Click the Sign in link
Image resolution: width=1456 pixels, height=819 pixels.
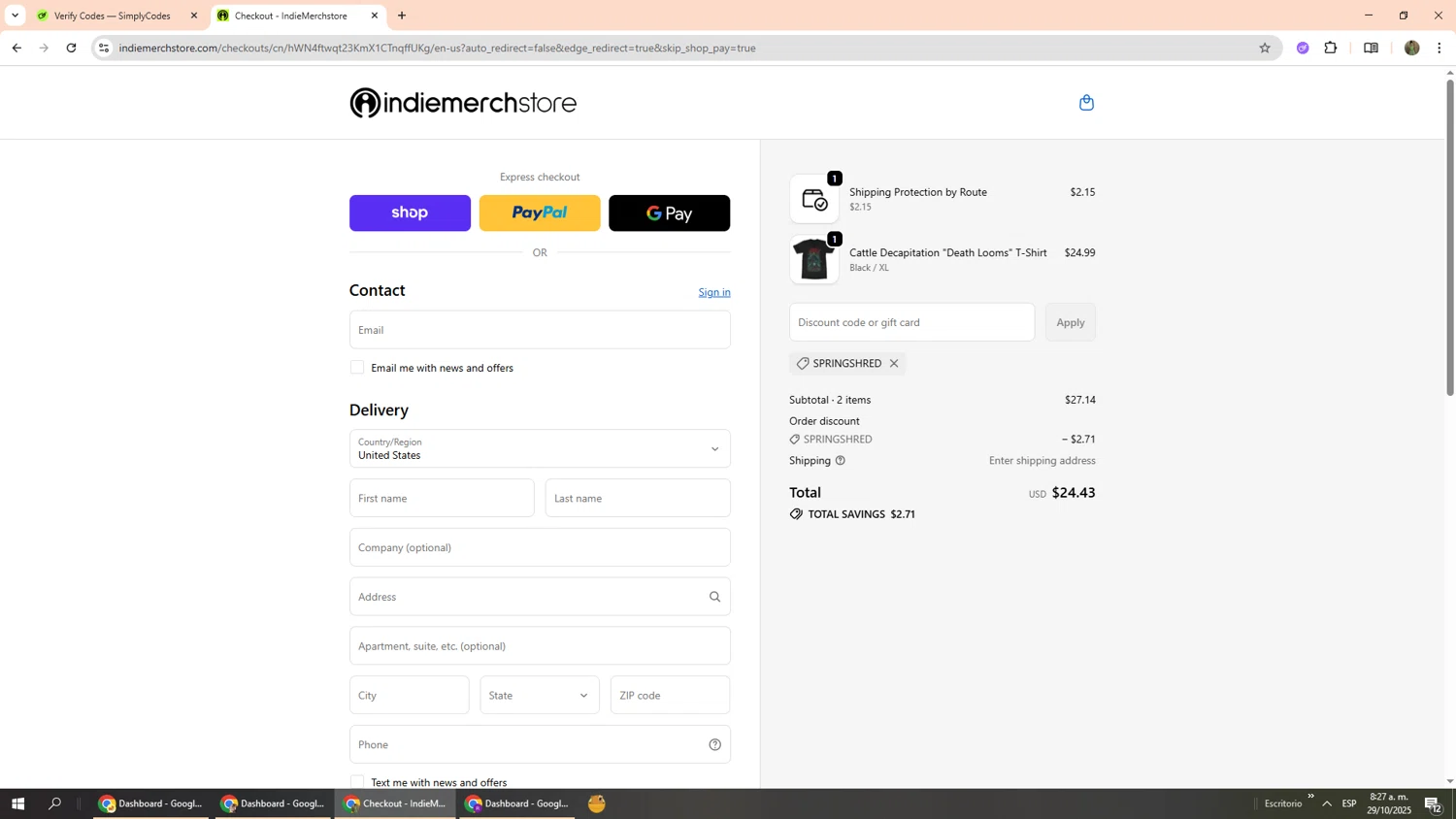click(x=714, y=292)
